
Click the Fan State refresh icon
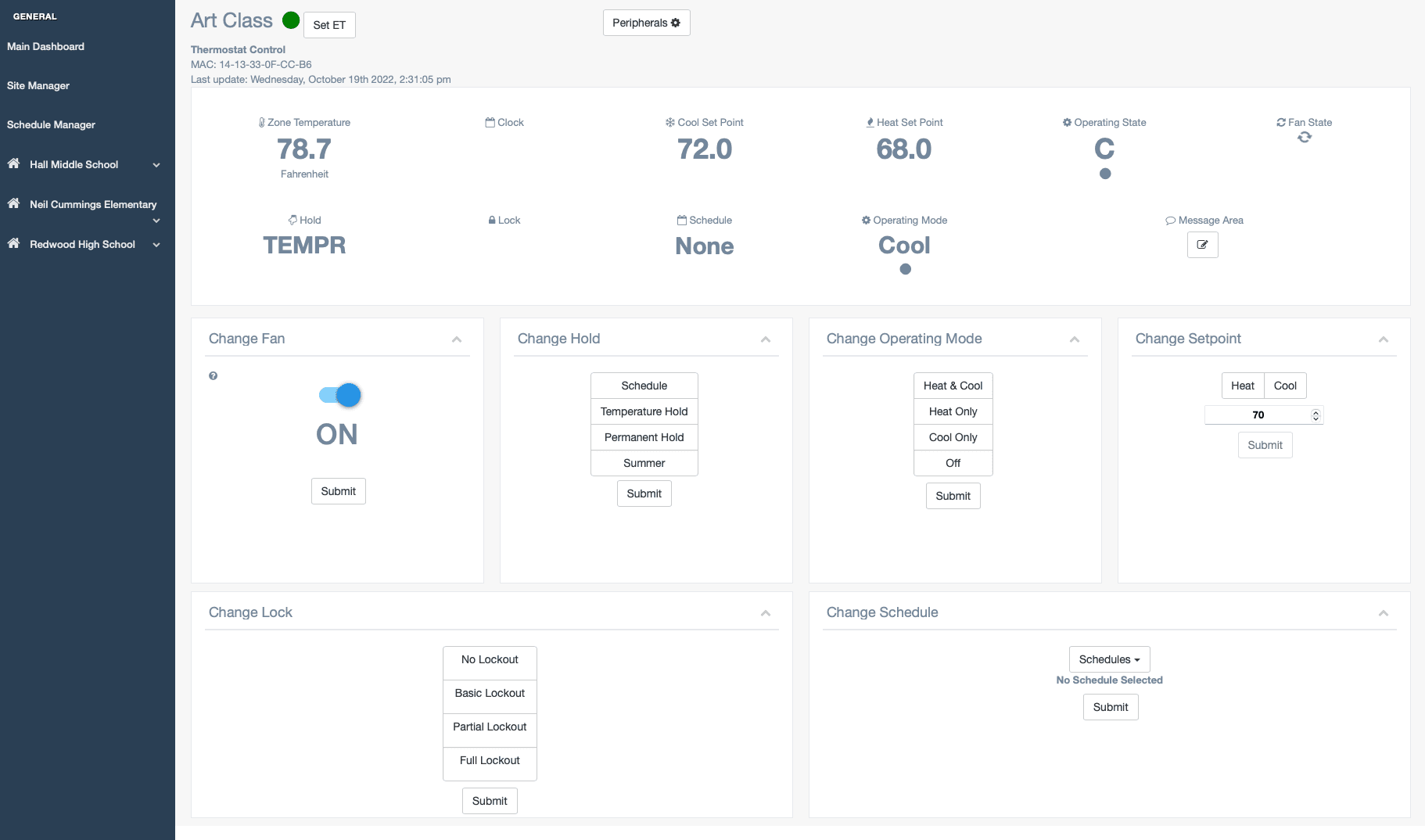click(x=1304, y=138)
